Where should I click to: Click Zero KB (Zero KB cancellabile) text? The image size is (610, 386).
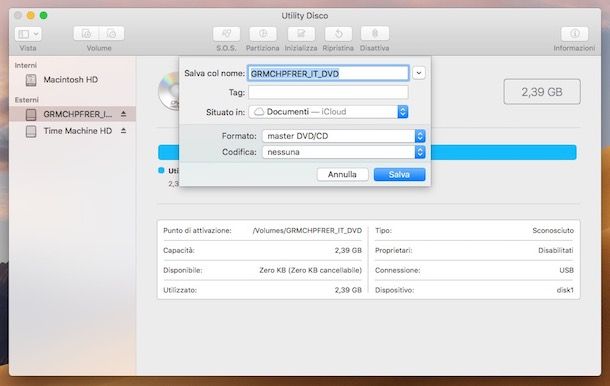(310, 270)
